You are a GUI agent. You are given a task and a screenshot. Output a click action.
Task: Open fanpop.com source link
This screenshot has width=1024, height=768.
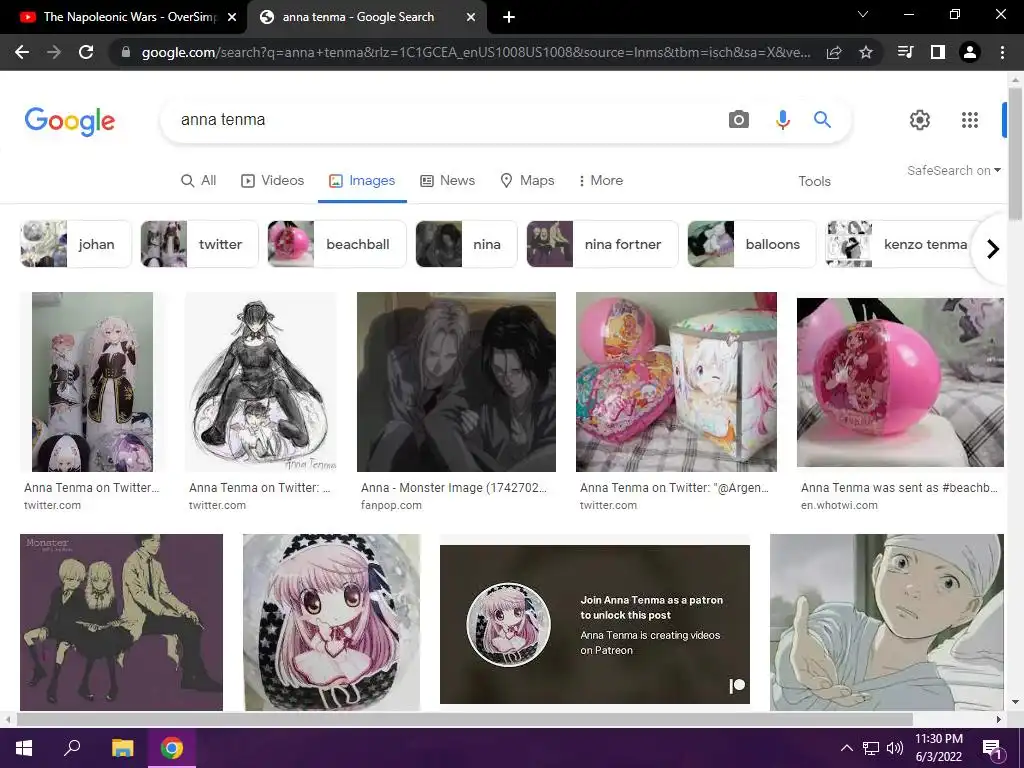click(x=391, y=505)
